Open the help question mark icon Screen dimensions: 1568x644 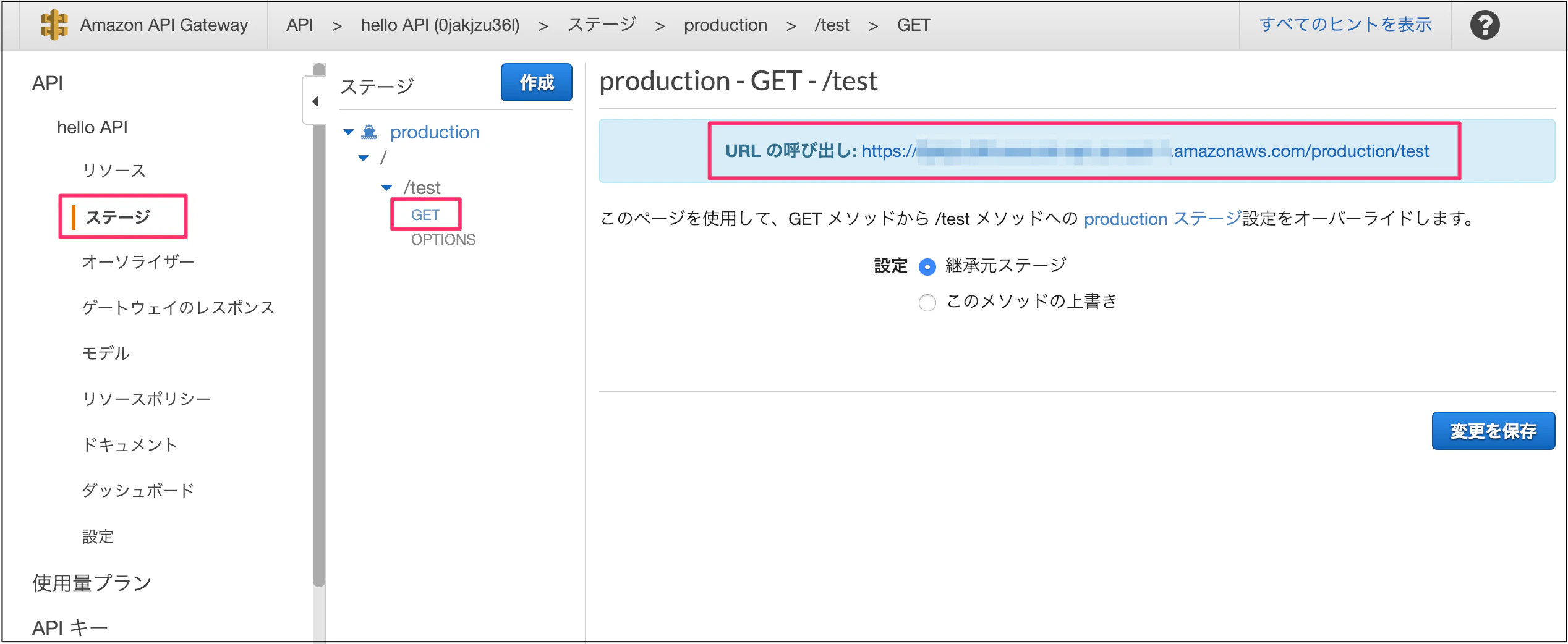1485,25
